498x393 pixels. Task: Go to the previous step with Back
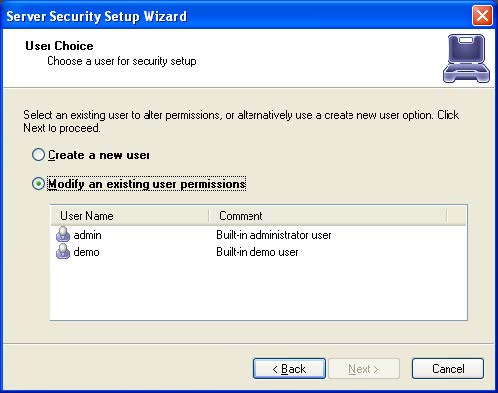289,369
